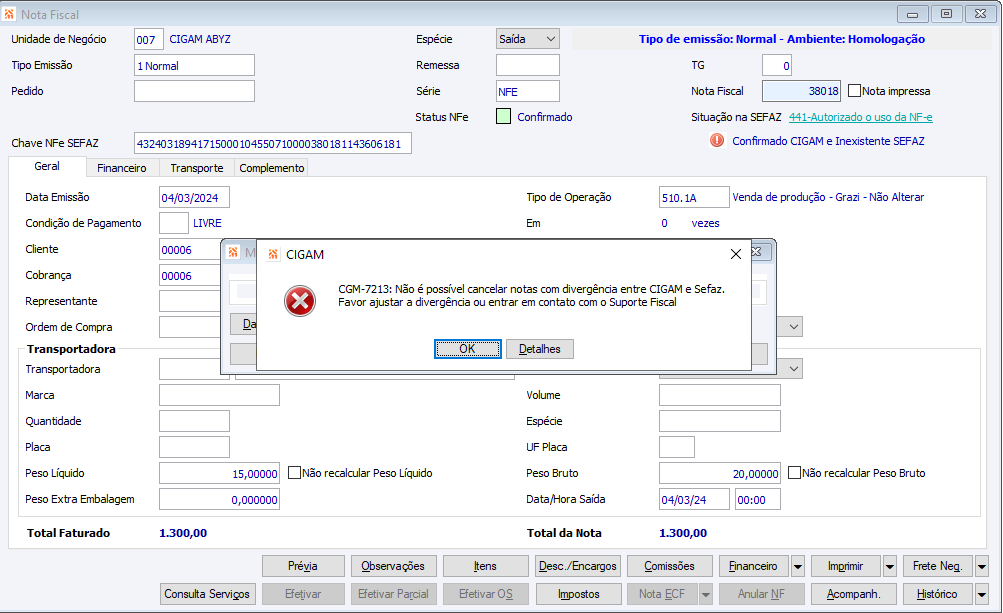Click the Data/Hora Saída date field
1003x613 pixels.
click(x=694, y=499)
